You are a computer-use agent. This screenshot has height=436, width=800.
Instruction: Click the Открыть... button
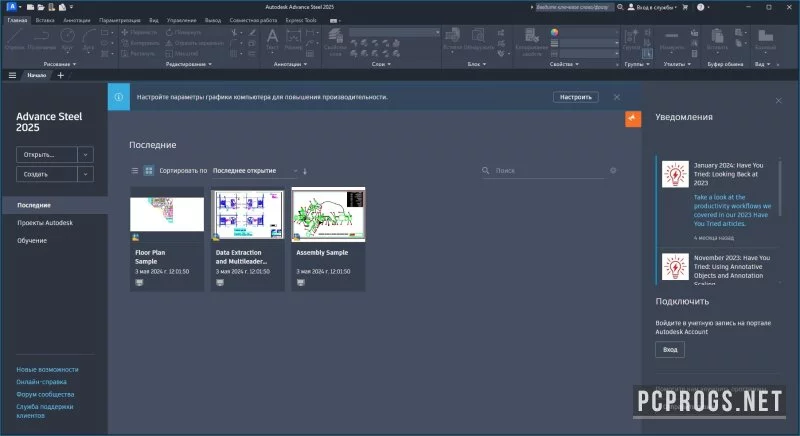(x=47, y=155)
